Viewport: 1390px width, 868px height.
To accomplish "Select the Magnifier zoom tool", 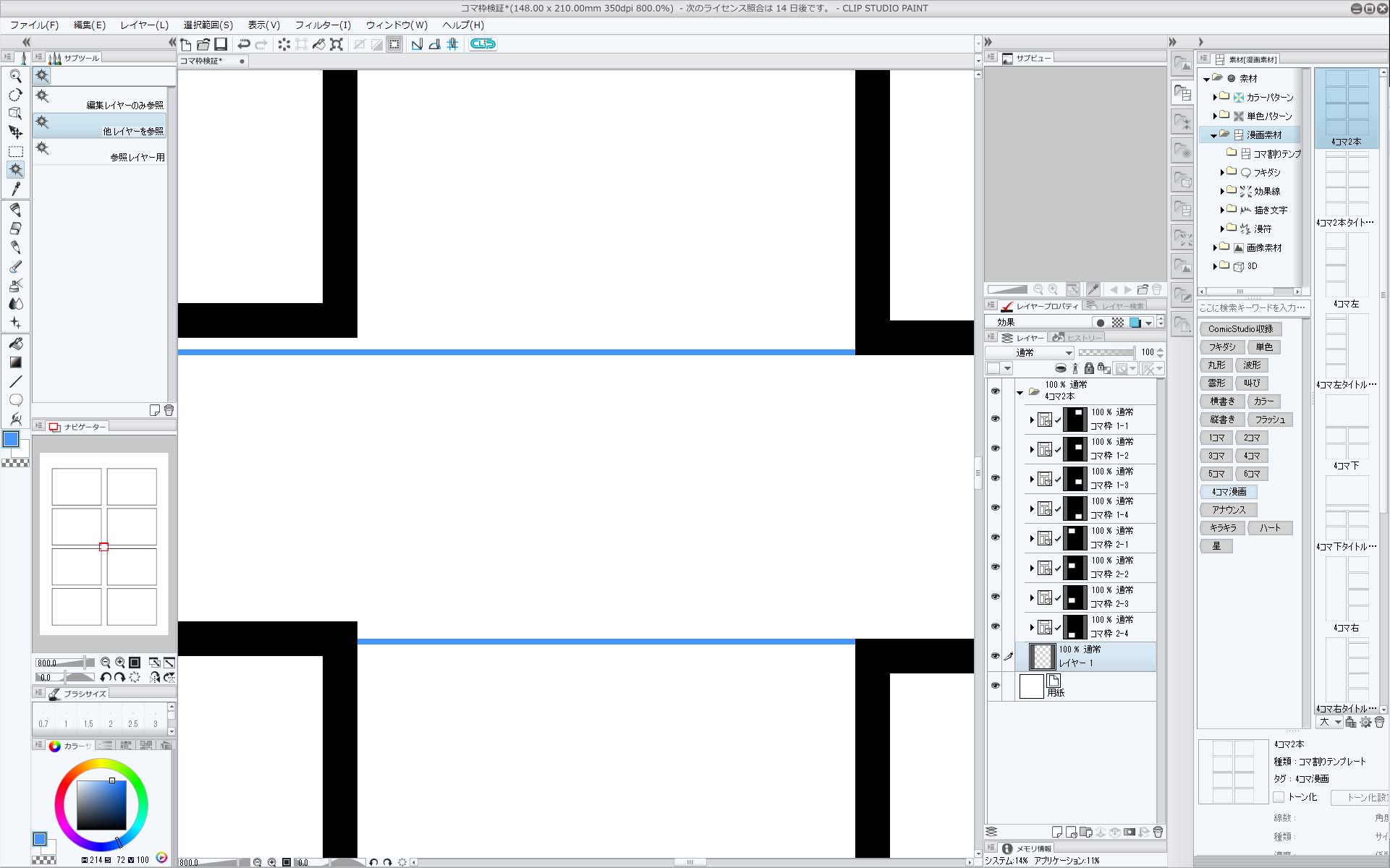I will [x=15, y=76].
